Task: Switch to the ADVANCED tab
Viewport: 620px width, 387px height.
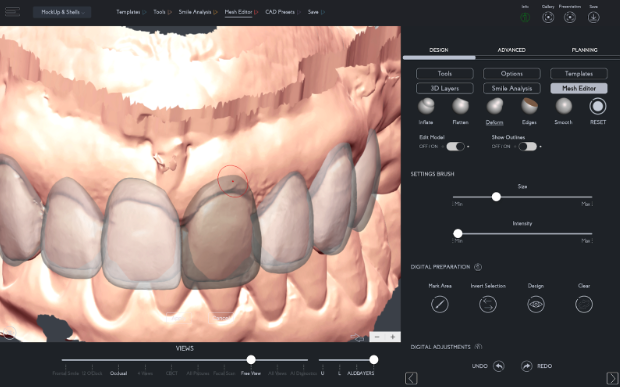Action: pyautogui.click(x=511, y=50)
